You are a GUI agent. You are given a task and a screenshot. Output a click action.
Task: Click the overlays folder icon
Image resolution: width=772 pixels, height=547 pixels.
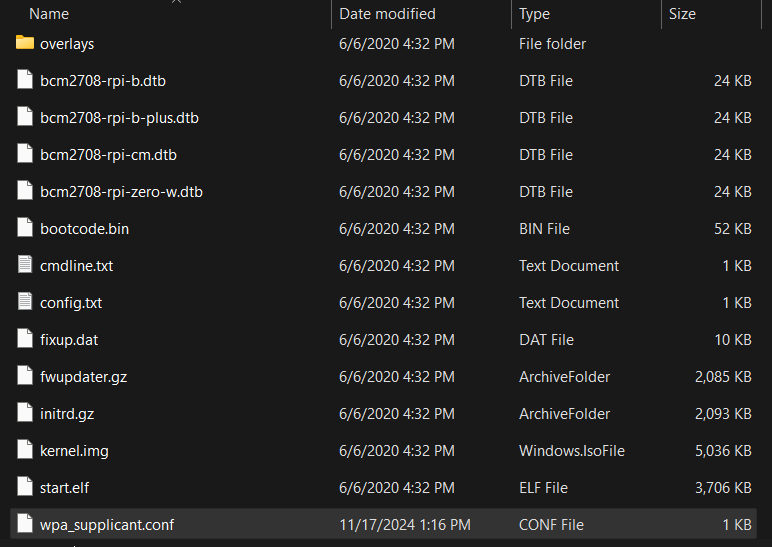pyautogui.click(x=25, y=43)
